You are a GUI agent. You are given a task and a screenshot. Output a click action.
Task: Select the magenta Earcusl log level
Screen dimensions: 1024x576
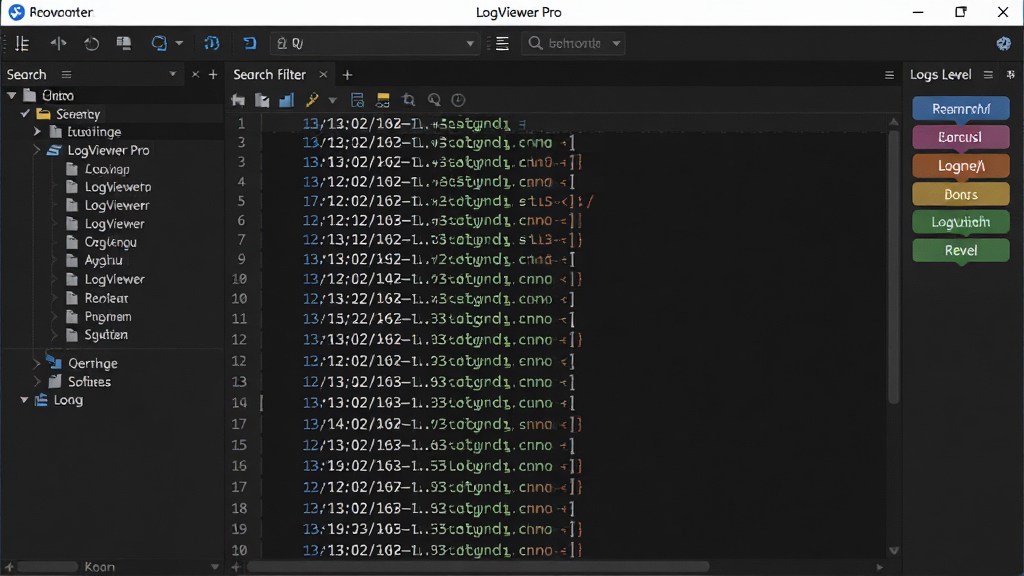(961, 137)
